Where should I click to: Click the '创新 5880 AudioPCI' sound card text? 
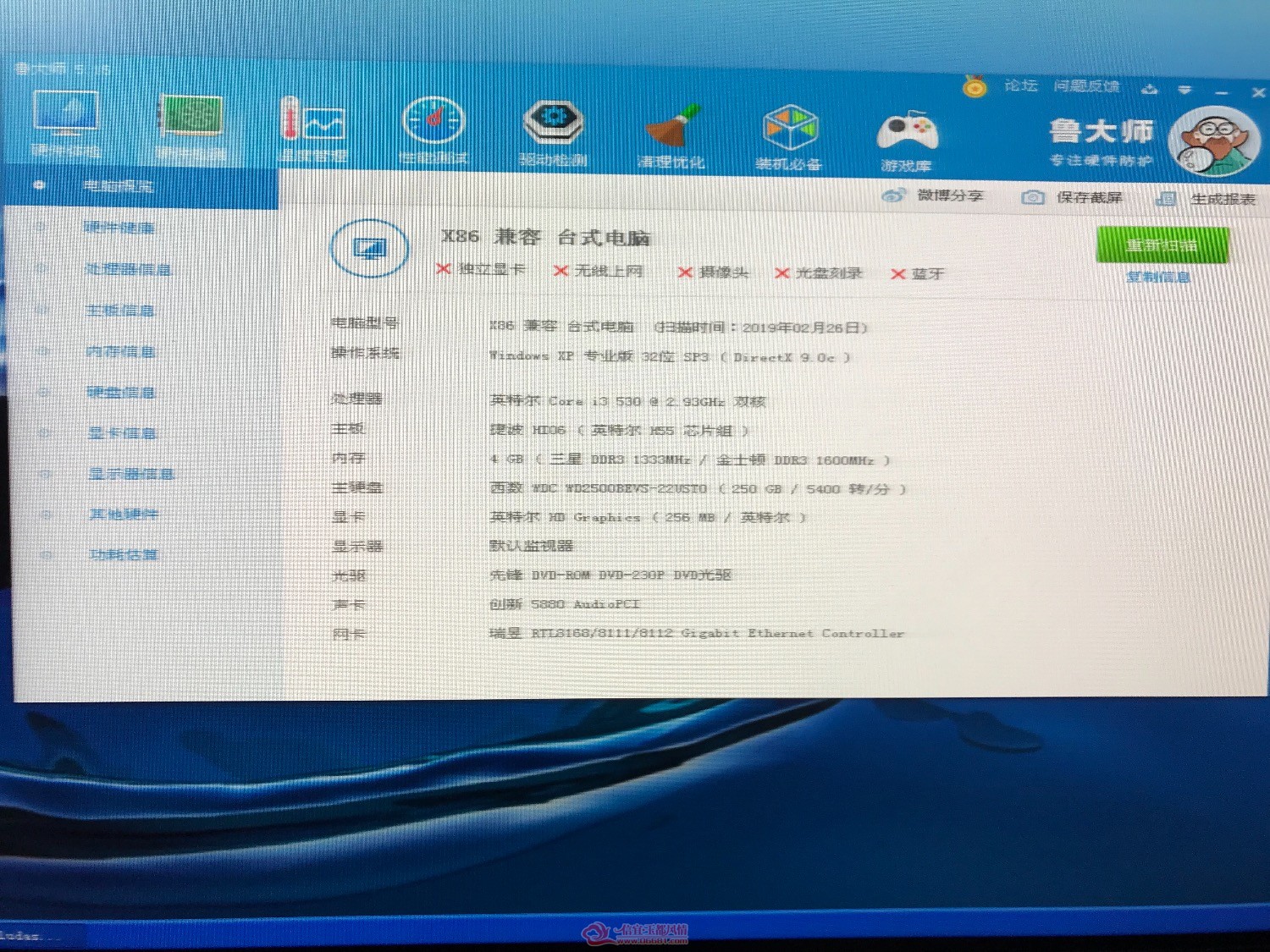click(565, 604)
